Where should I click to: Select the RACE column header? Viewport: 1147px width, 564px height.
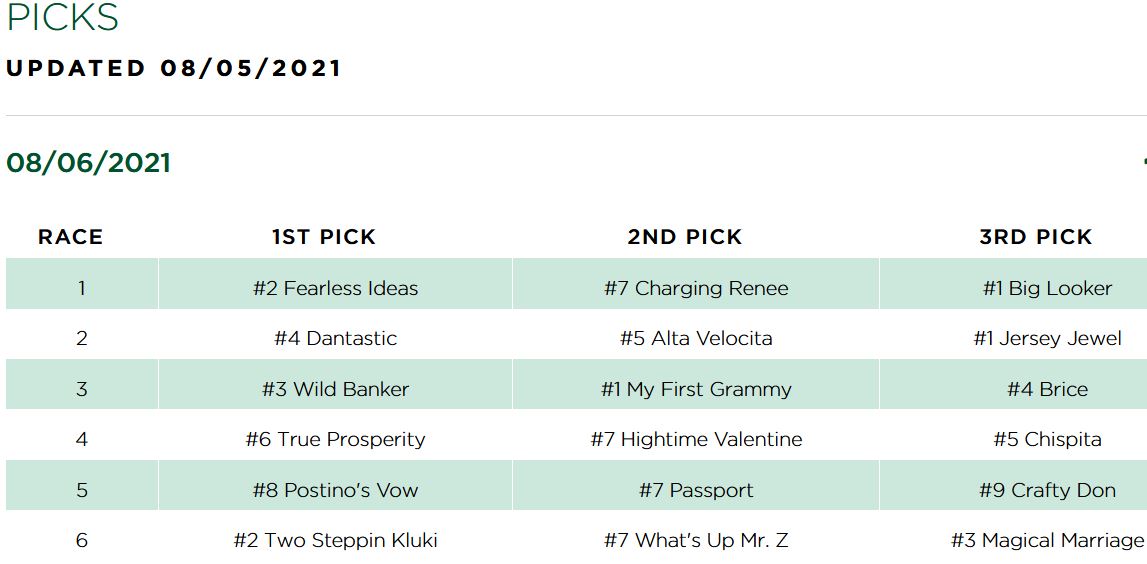pos(70,237)
